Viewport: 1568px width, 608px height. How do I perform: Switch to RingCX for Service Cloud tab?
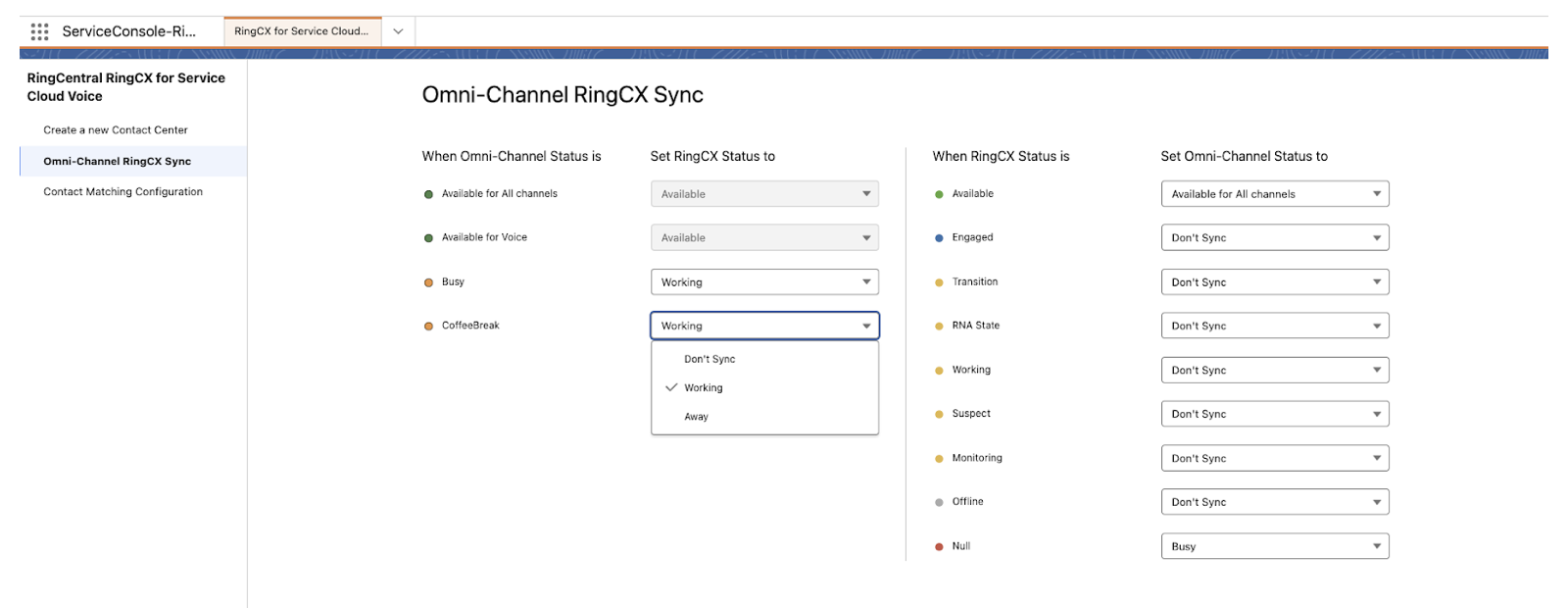(x=302, y=31)
